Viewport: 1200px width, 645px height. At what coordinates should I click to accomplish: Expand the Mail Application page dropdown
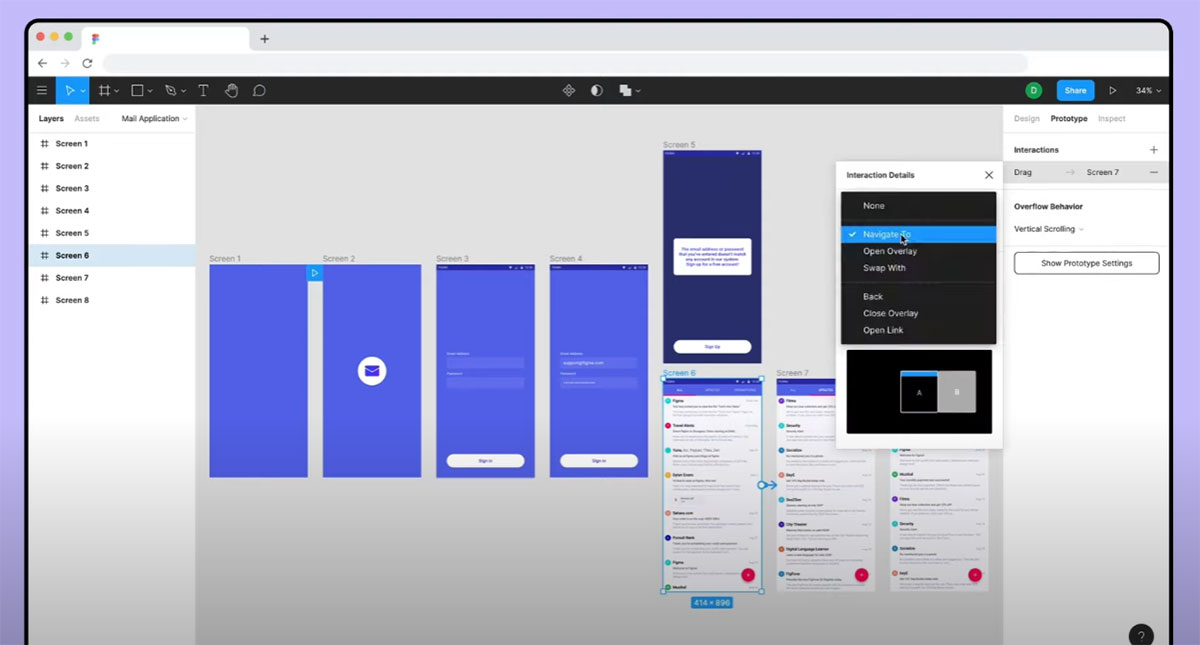154,119
